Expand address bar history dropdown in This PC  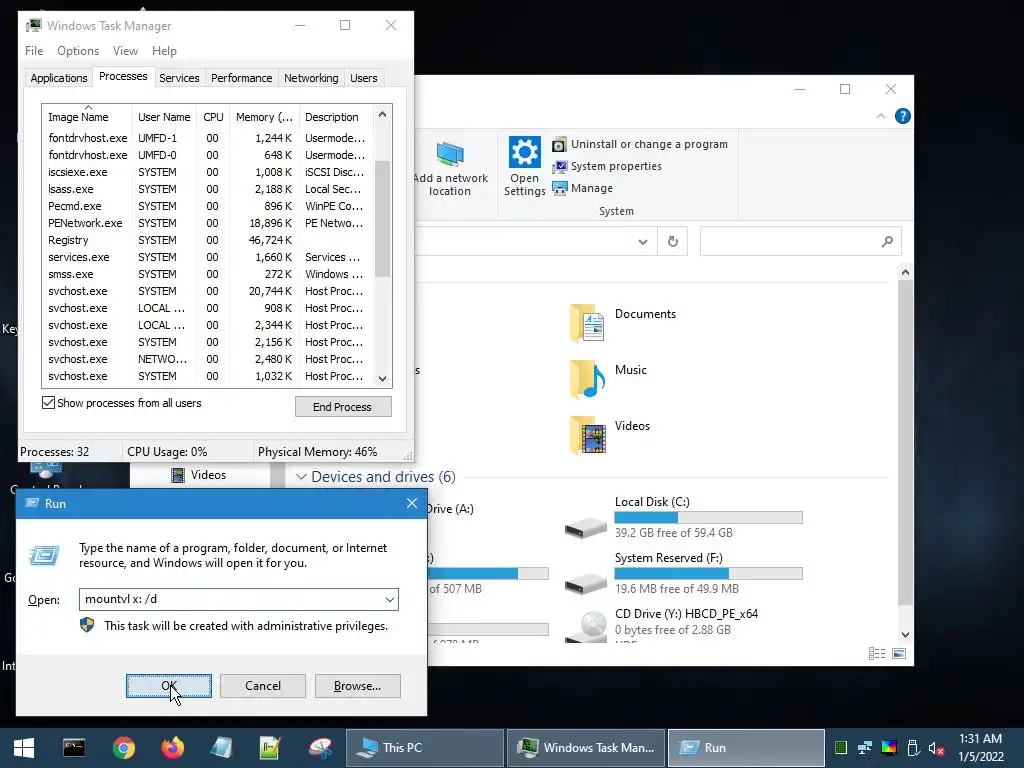point(643,242)
